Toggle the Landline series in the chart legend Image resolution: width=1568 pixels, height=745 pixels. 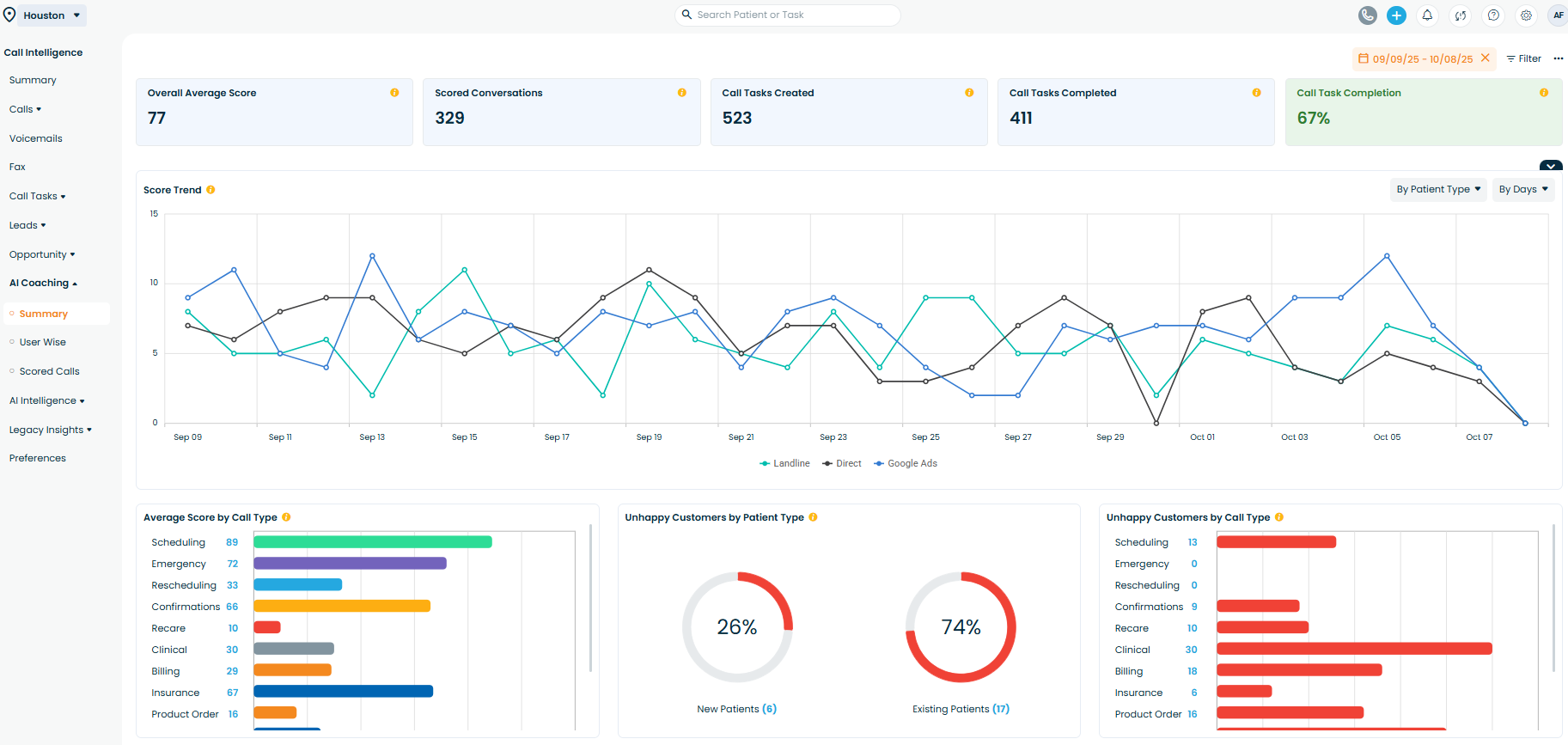[784, 463]
